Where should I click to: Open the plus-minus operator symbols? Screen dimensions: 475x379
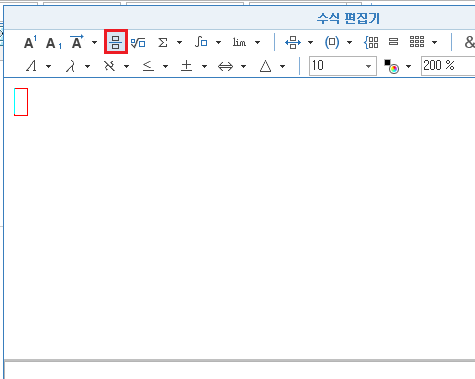click(186, 66)
